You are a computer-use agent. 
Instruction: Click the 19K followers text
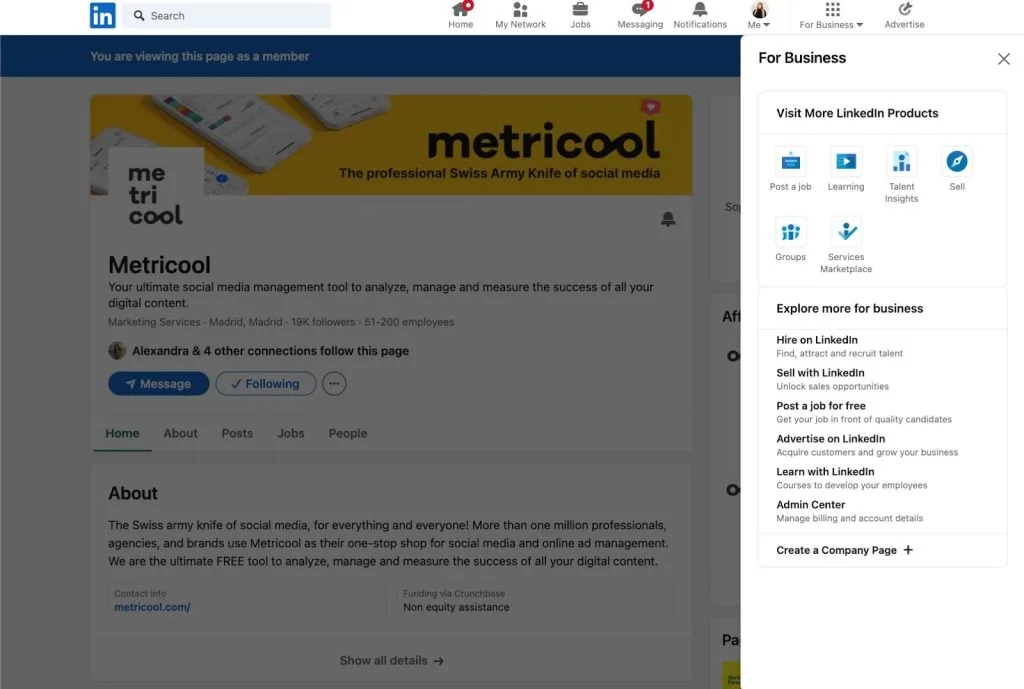323,322
